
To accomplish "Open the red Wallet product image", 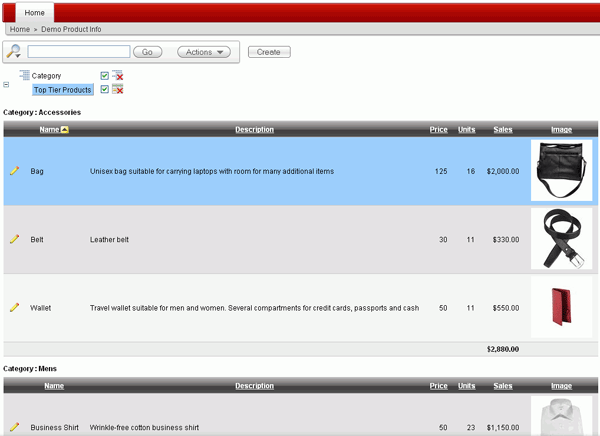I will point(561,307).
